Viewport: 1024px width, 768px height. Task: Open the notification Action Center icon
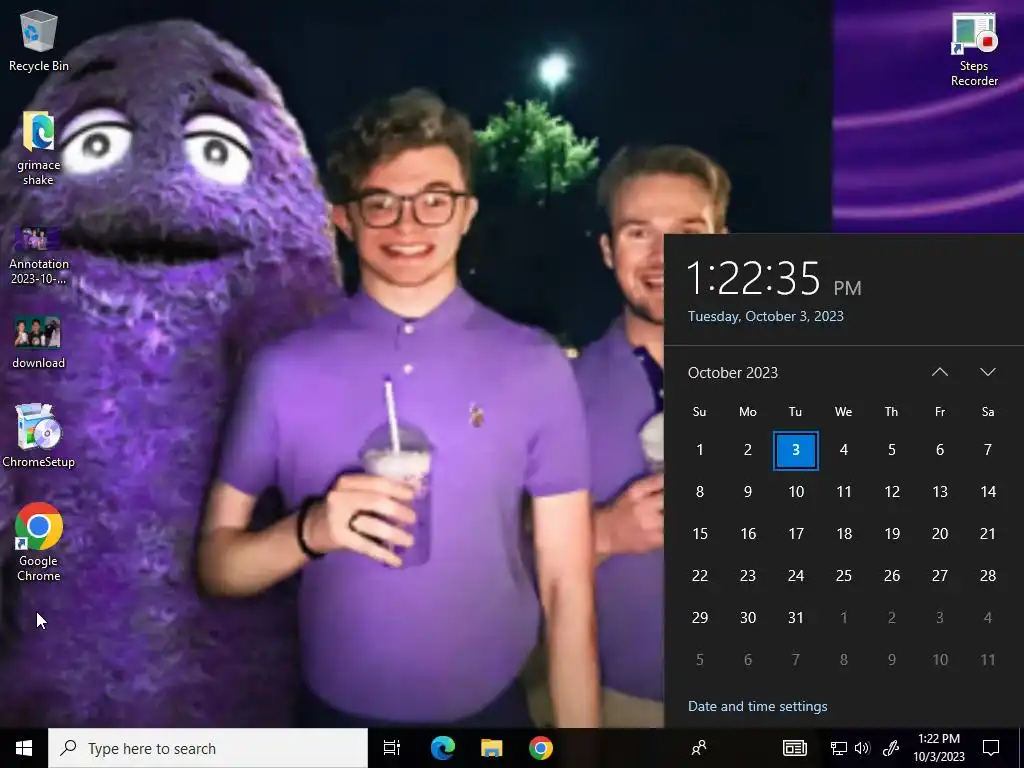(991, 748)
